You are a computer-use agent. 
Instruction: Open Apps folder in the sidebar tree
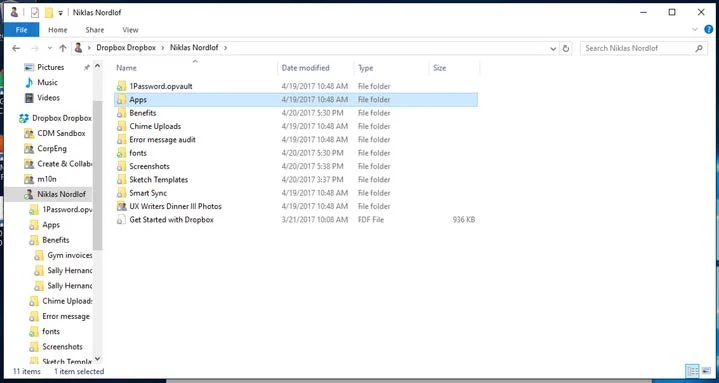[x=51, y=225]
